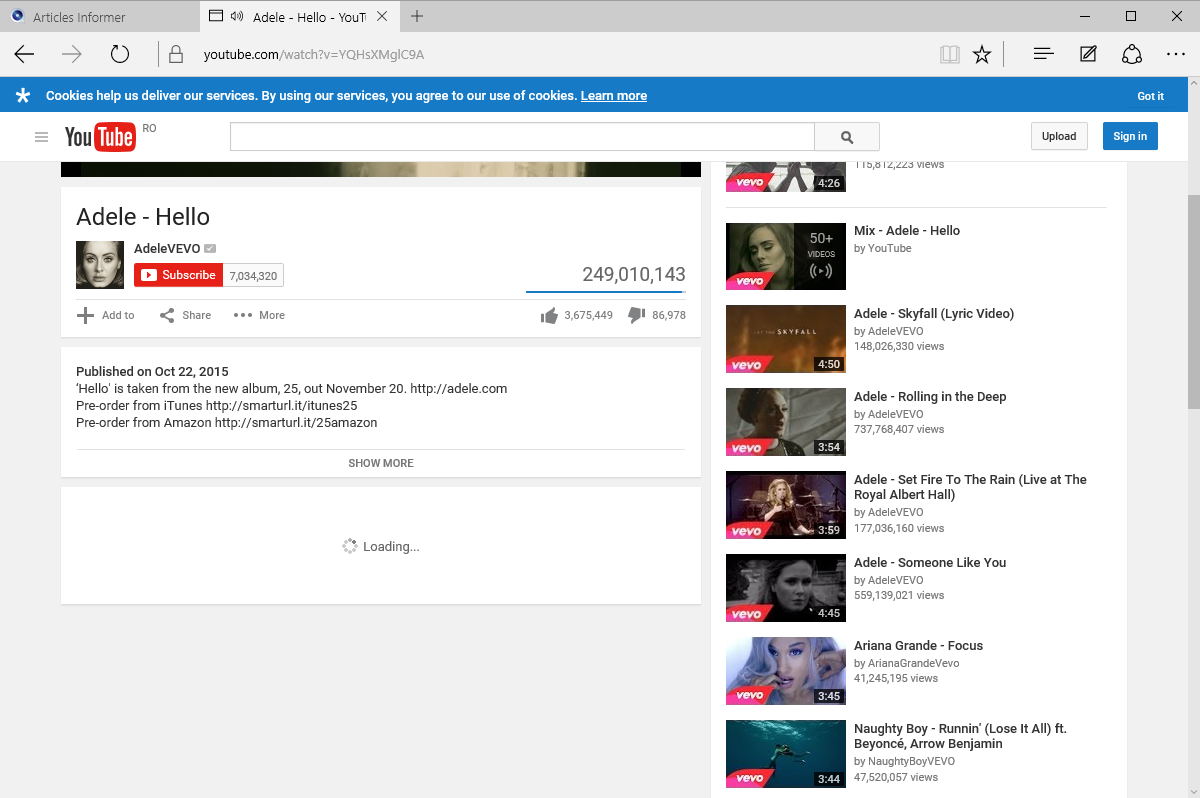Open 'Adele - Rolling in the Deep' title
The image size is (1200, 798).
pyautogui.click(x=930, y=397)
